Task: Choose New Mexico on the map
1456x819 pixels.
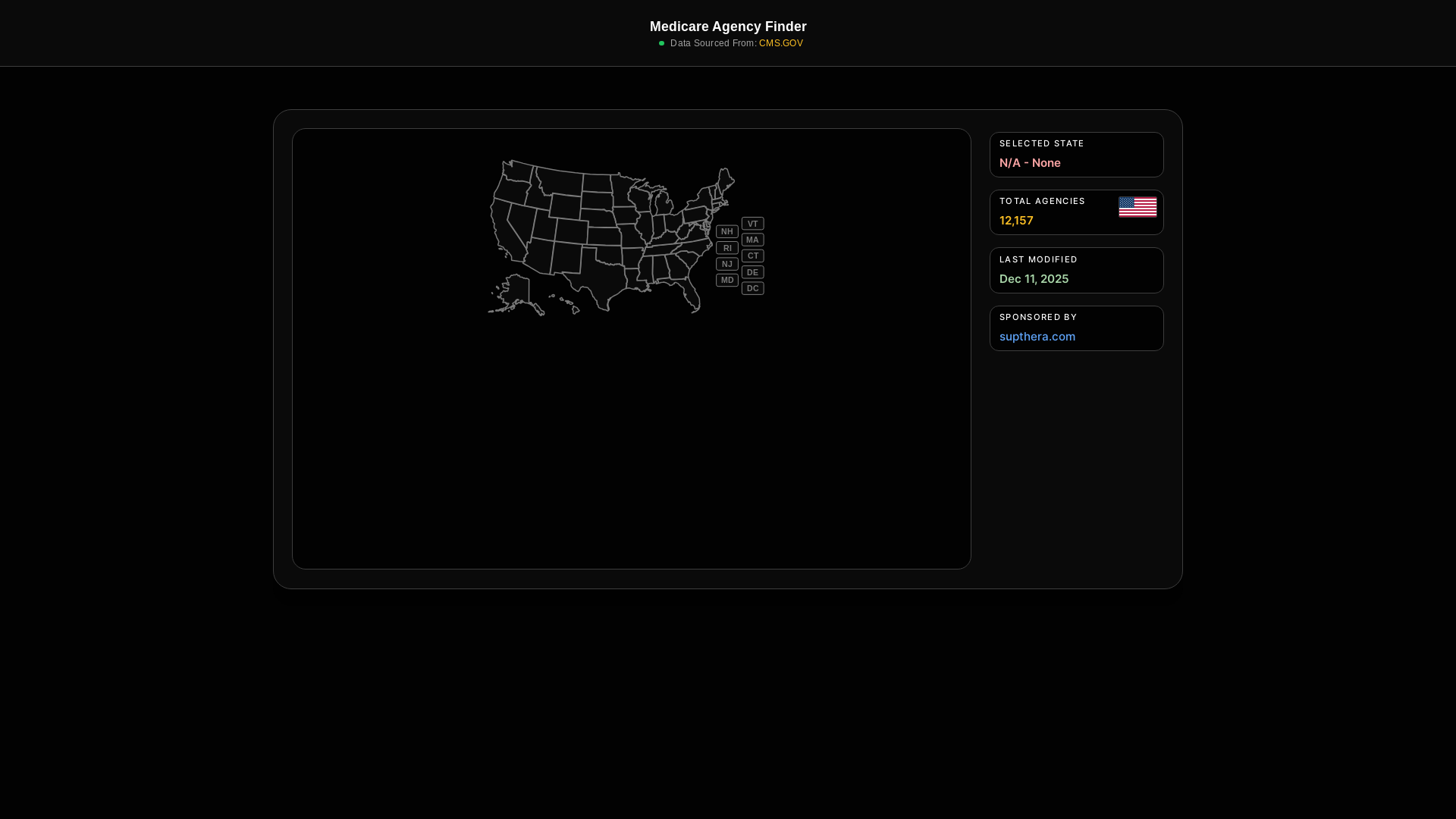Action: pos(566,259)
